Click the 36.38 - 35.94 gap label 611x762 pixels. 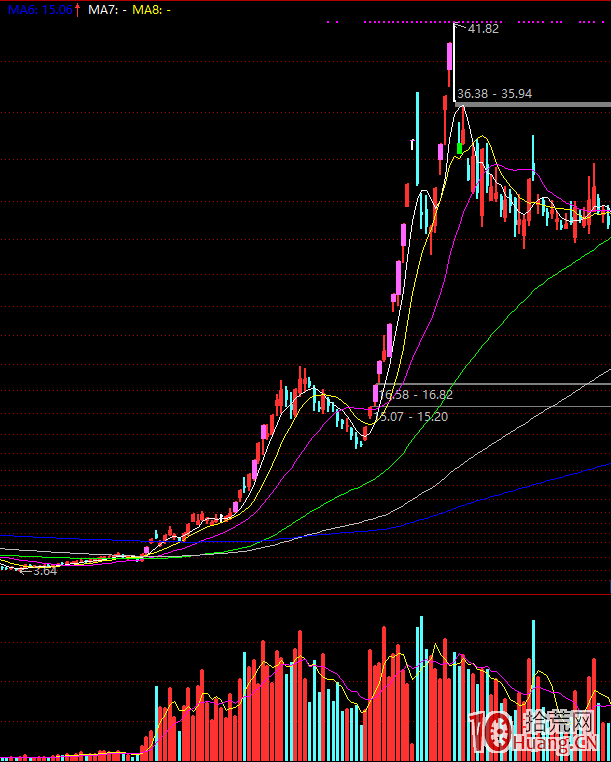pos(495,93)
